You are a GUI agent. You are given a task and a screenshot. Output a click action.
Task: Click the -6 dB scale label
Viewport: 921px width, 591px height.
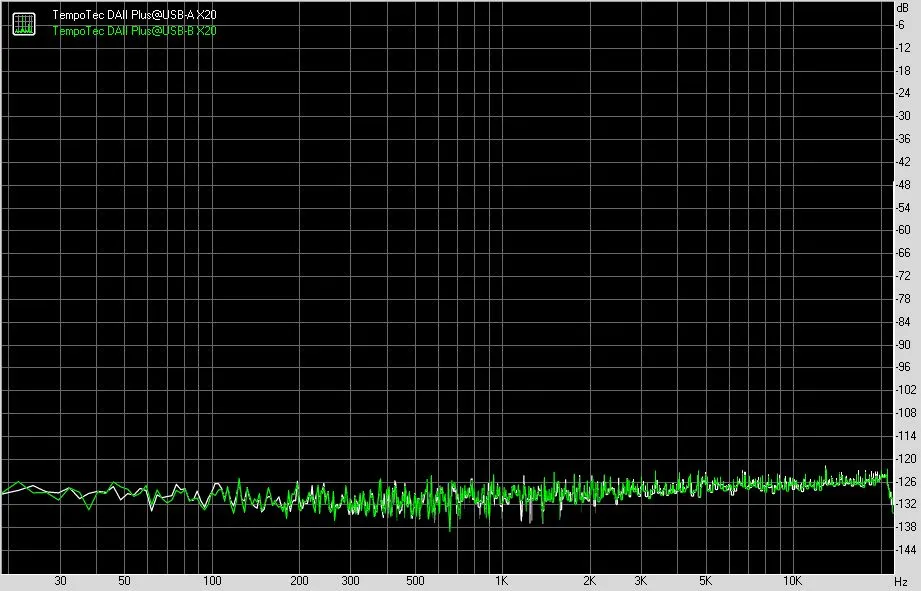(901, 25)
